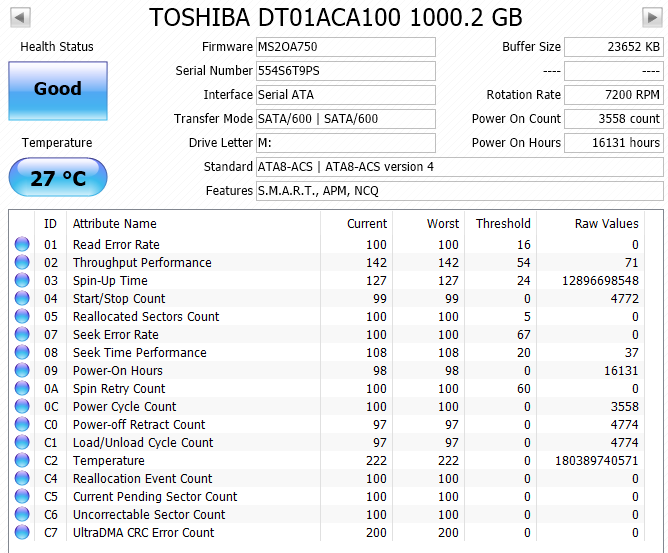Click status orb for UltraDMA CRC Error Count

click(22, 532)
